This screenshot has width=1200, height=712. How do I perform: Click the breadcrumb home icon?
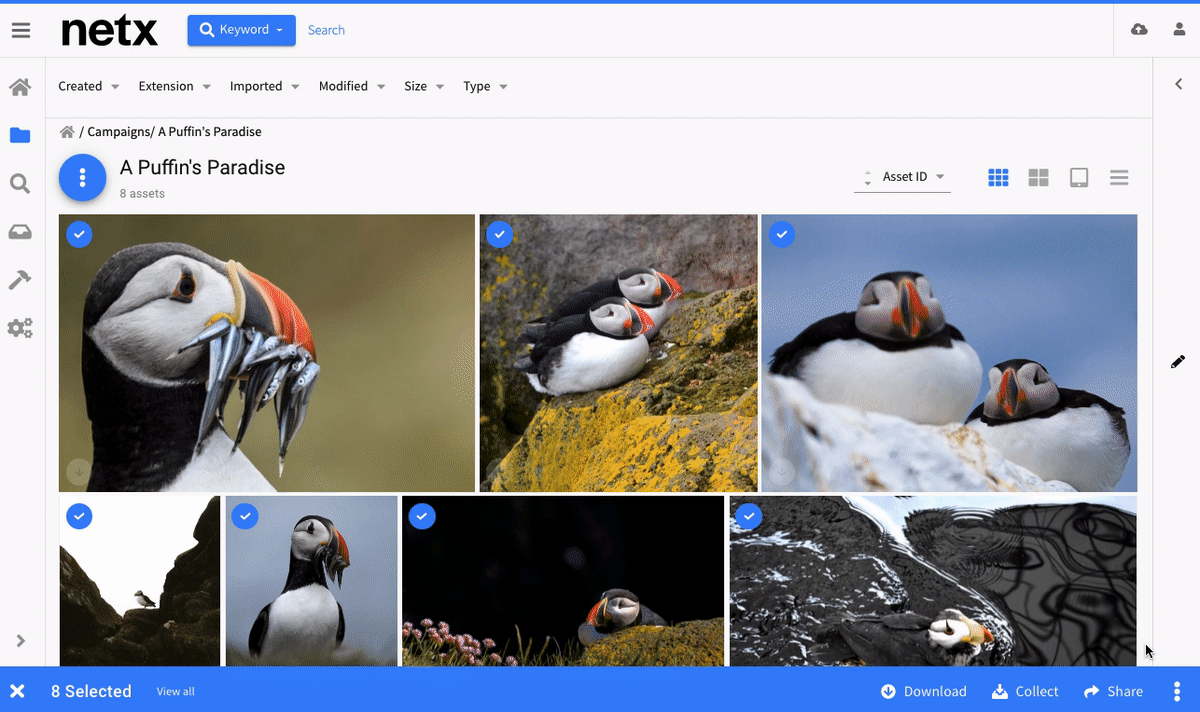[67, 132]
